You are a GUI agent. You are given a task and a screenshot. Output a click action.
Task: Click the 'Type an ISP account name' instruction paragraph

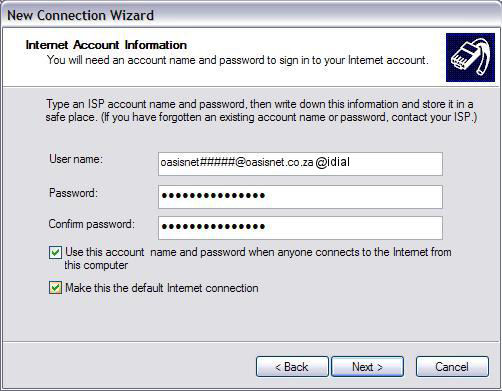(261, 110)
